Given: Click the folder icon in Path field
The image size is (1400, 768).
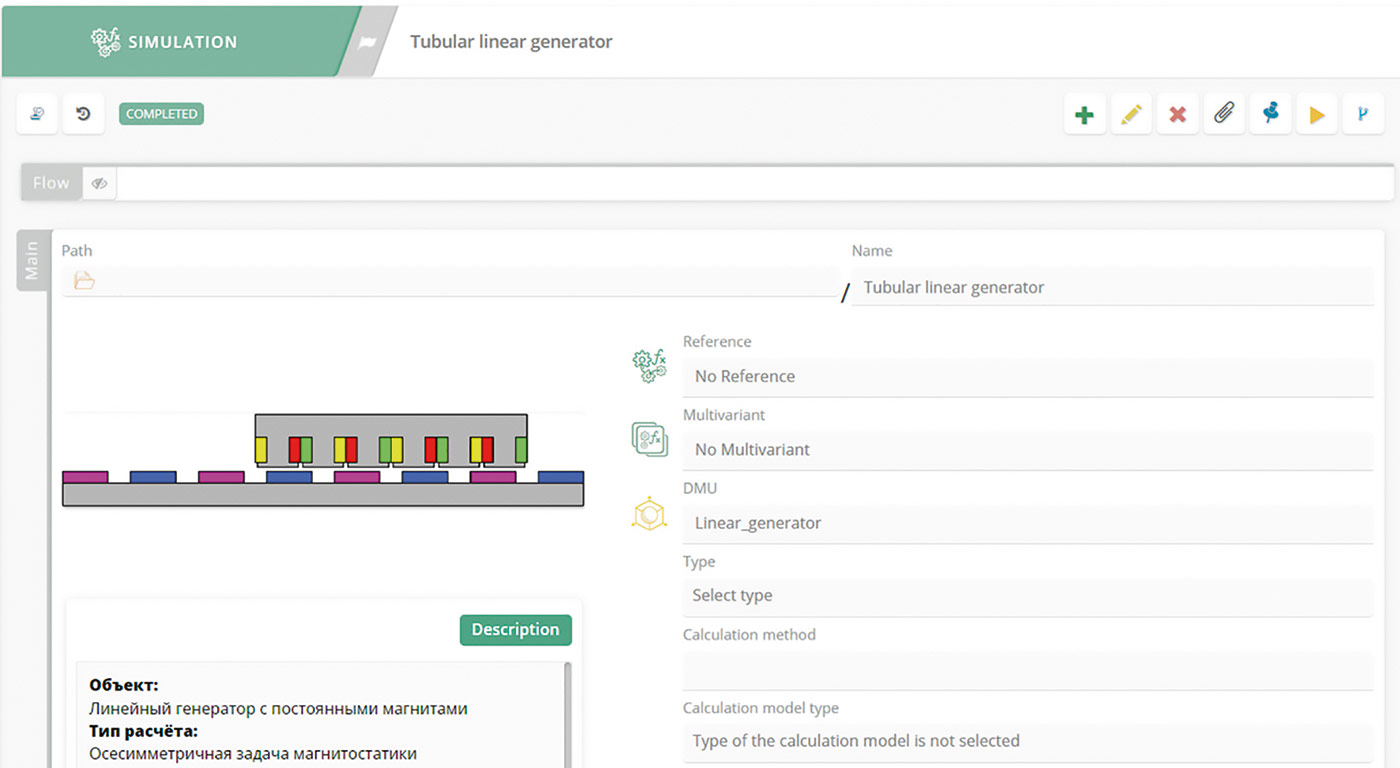Looking at the screenshot, I should (84, 281).
